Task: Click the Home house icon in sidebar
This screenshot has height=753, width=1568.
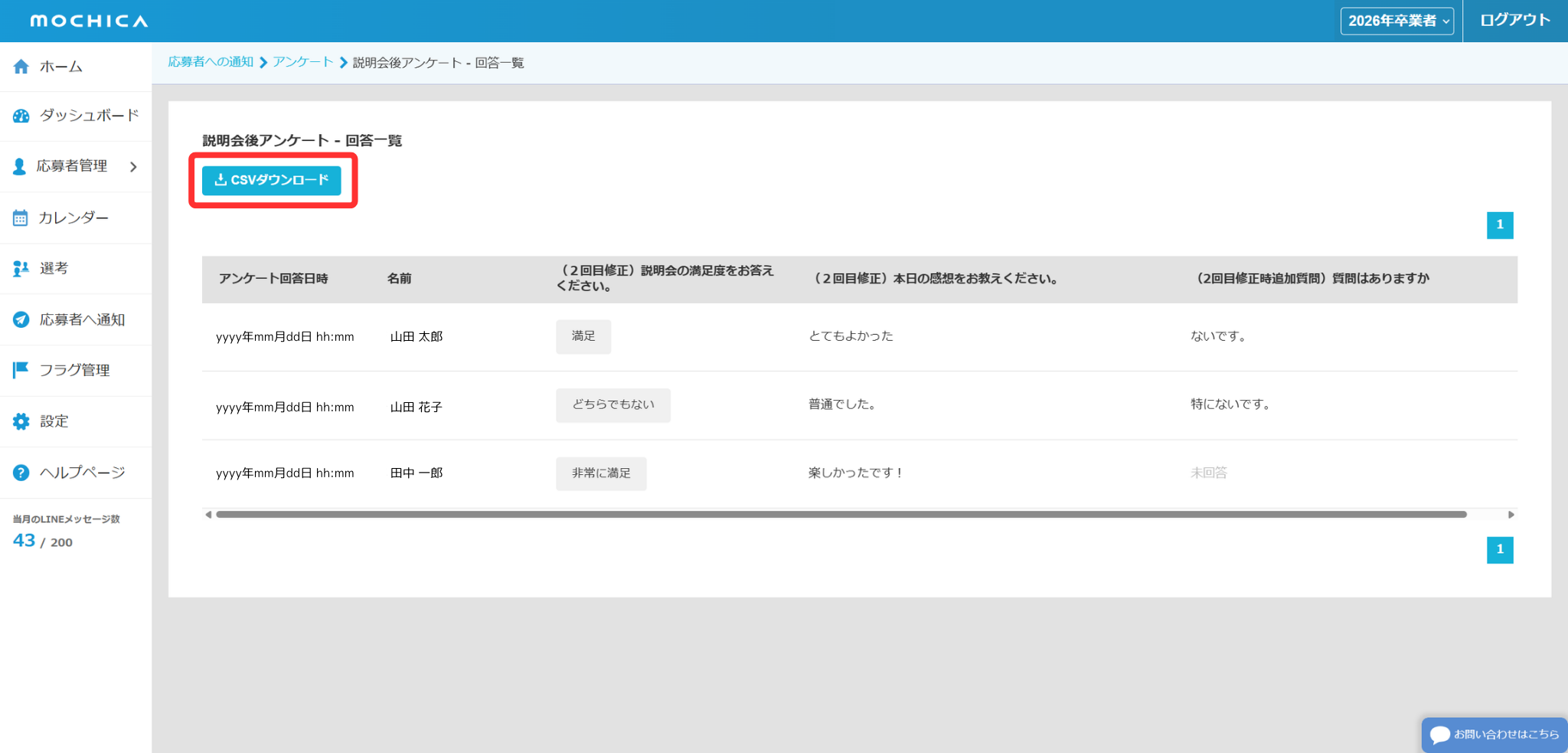Action: tap(21, 67)
